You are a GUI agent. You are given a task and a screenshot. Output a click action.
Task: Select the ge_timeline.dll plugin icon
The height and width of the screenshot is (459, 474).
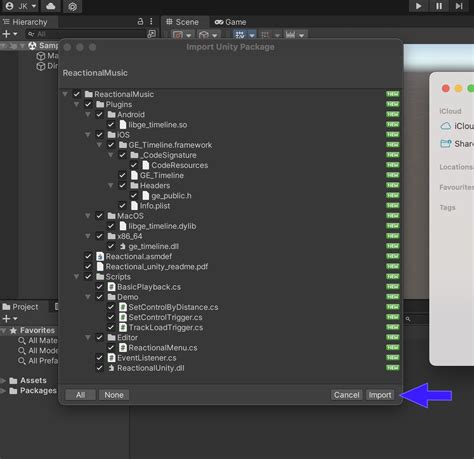coord(123,246)
